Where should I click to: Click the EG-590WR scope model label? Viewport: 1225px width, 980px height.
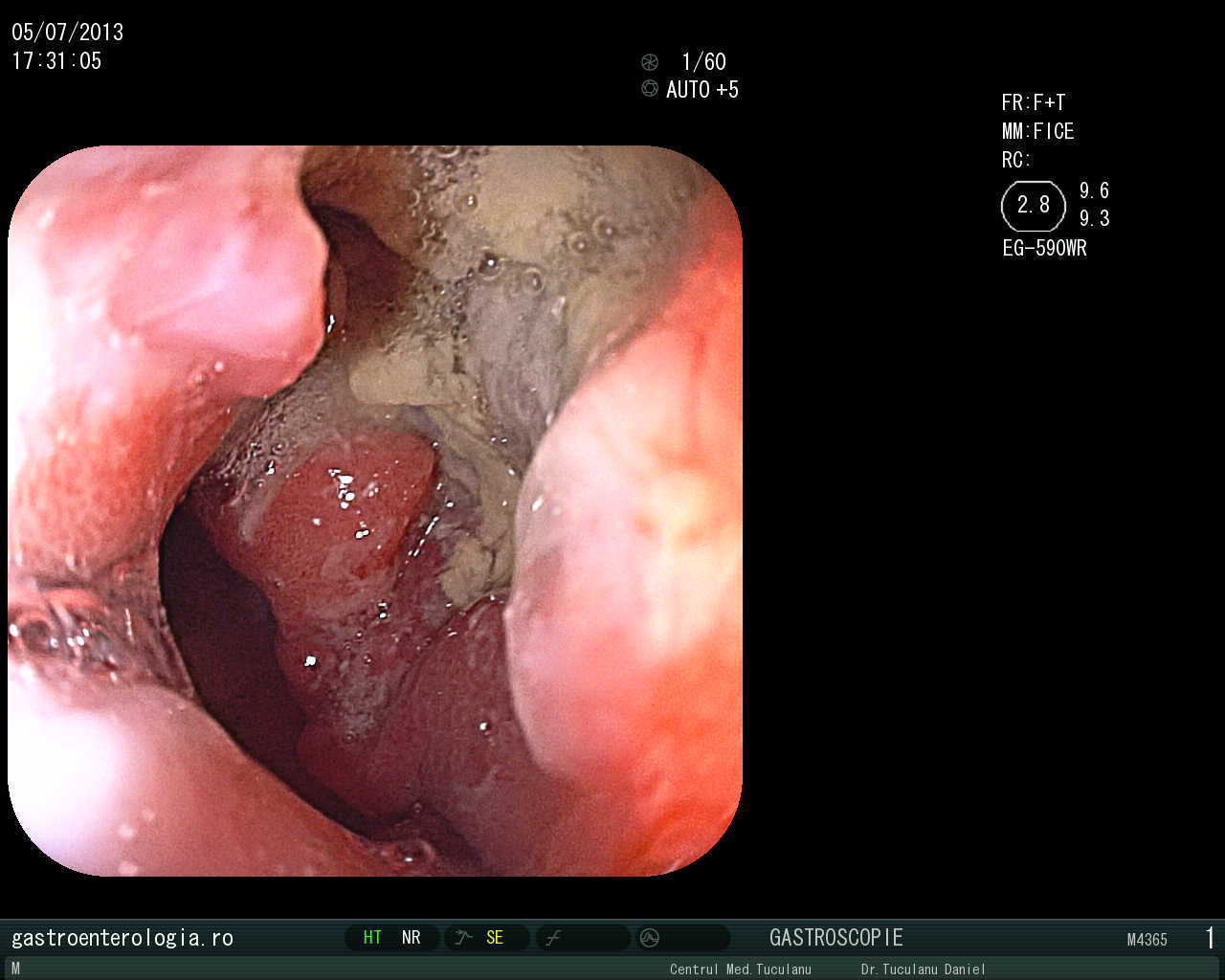coord(1044,248)
